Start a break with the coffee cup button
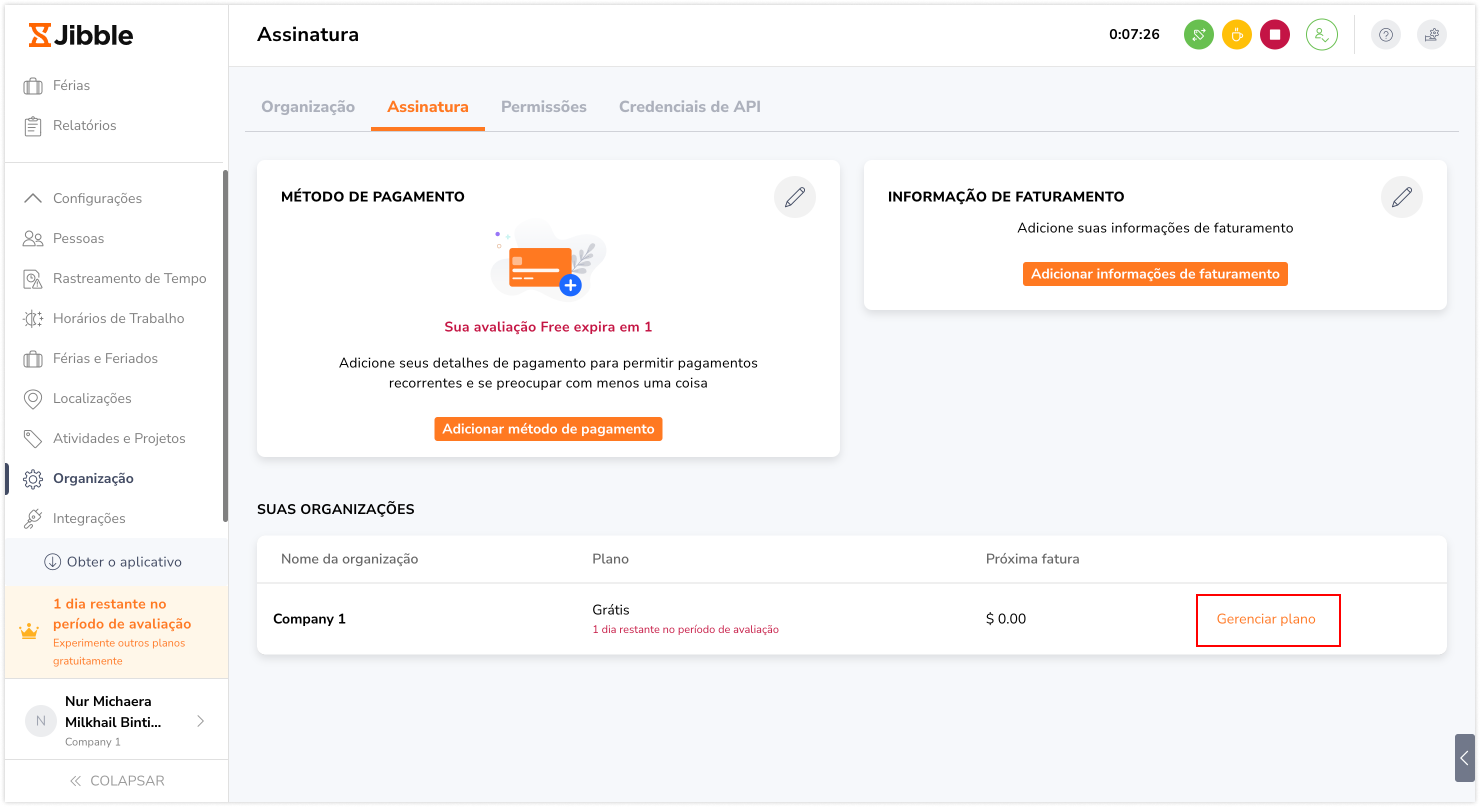1480x807 pixels. 1237,35
